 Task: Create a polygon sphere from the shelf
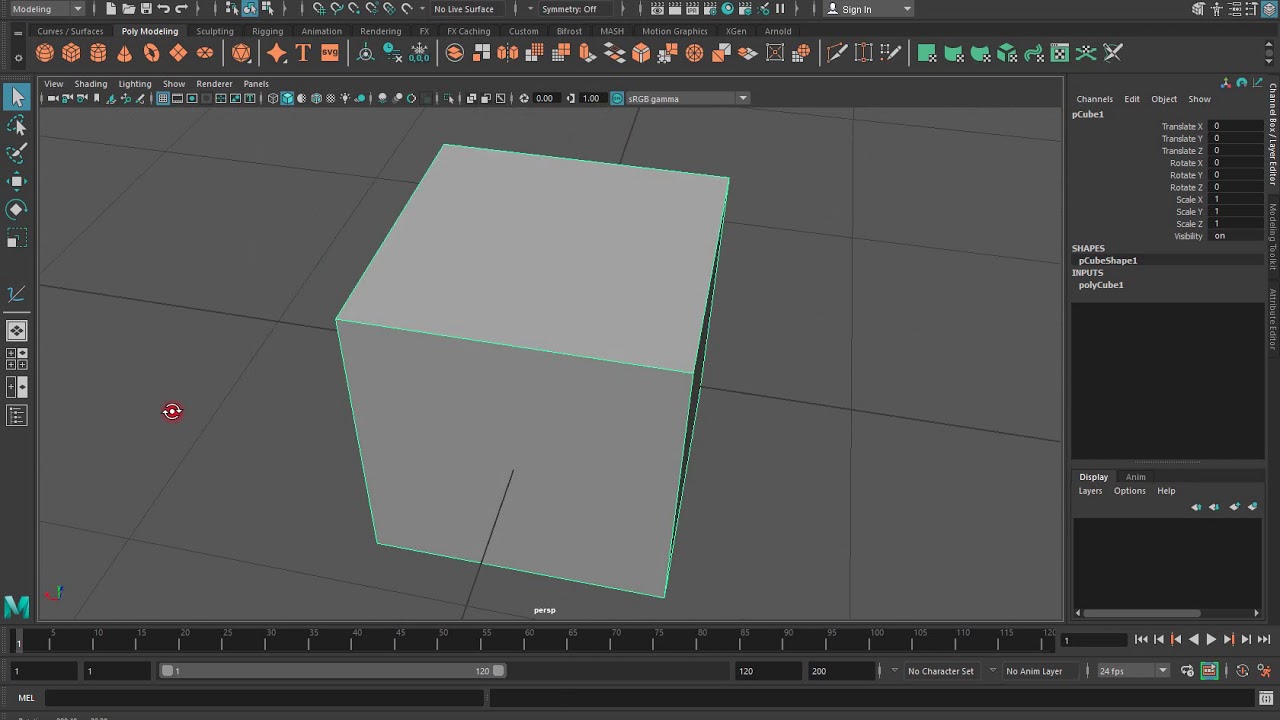tap(45, 53)
